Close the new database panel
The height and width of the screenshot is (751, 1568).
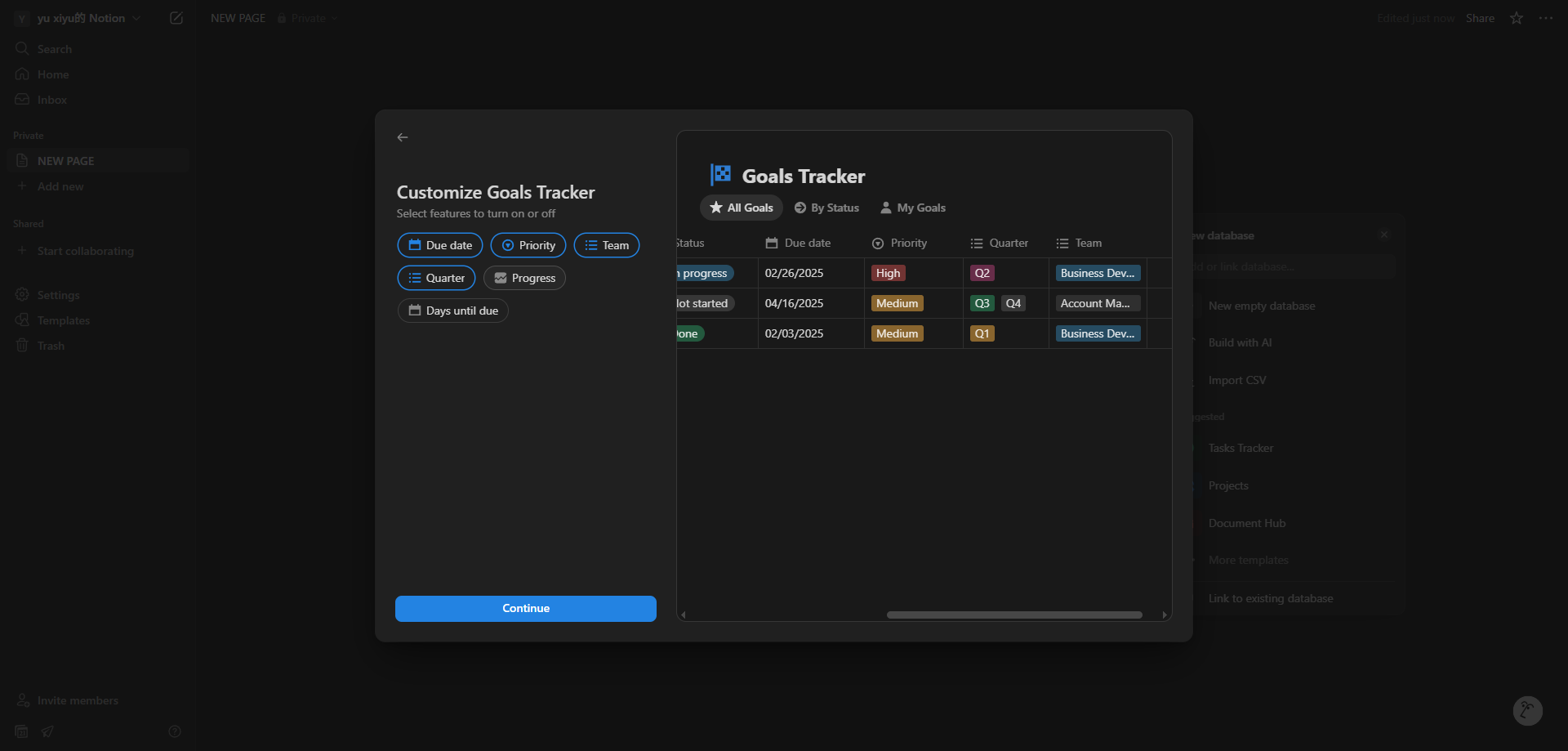pos(1384,235)
